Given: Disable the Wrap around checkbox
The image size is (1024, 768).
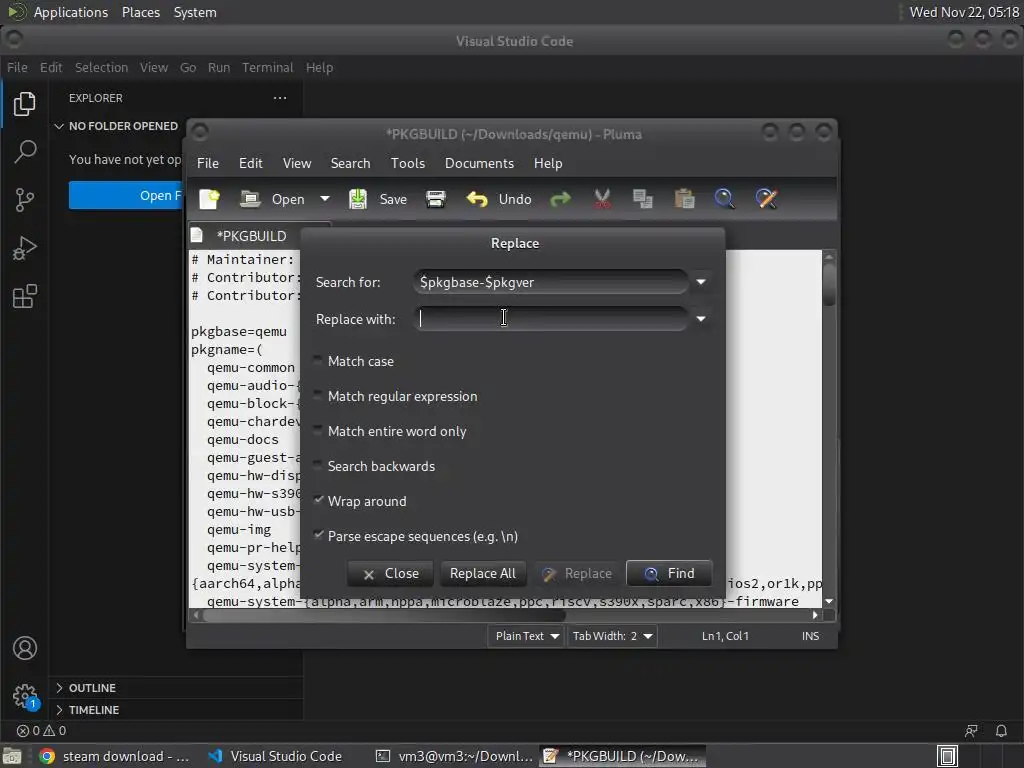Looking at the screenshot, I should click(318, 501).
